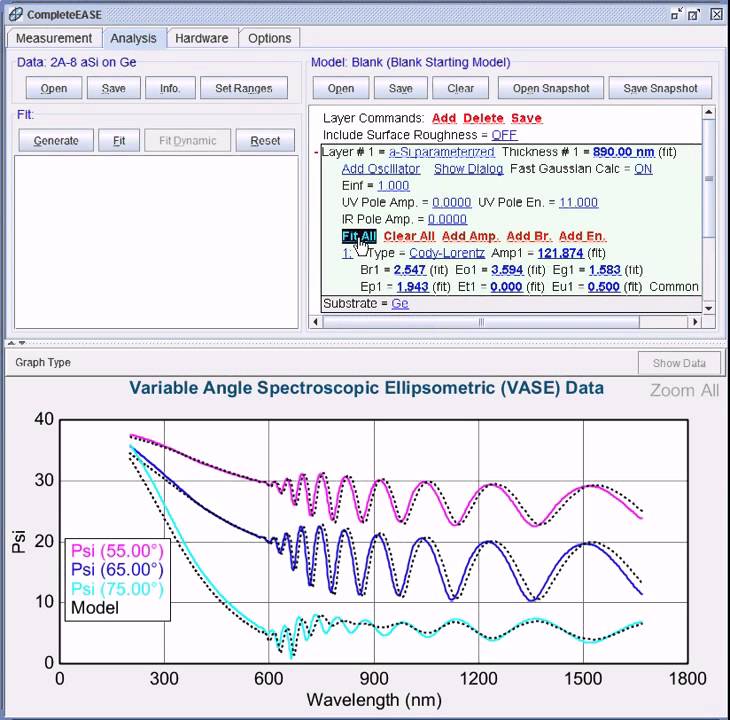Open the Graph Type menu
The width and height of the screenshot is (730, 720).
click(x=43, y=363)
